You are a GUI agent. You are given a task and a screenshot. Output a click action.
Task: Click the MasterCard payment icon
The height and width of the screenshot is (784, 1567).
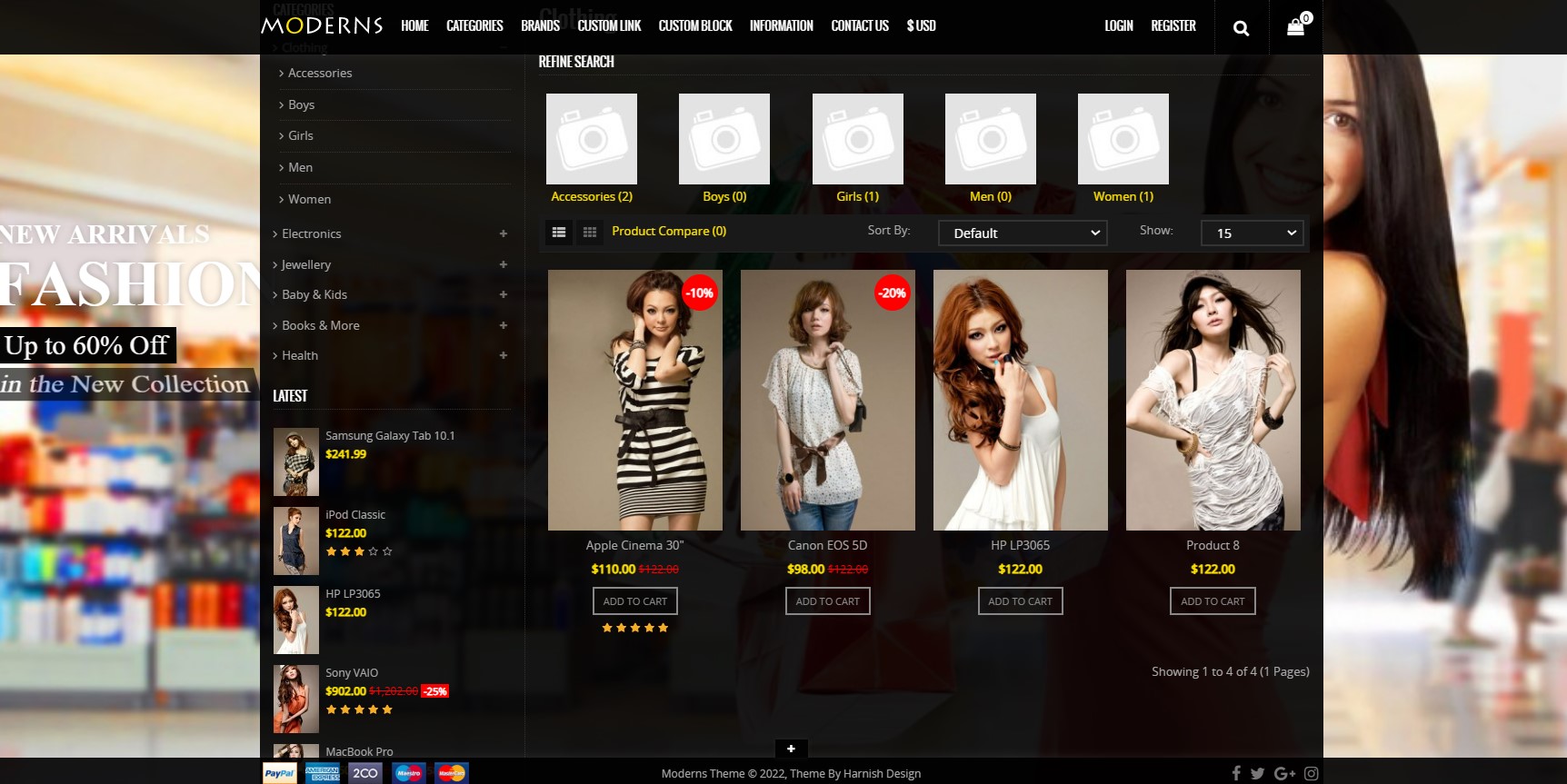coord(452,773)
